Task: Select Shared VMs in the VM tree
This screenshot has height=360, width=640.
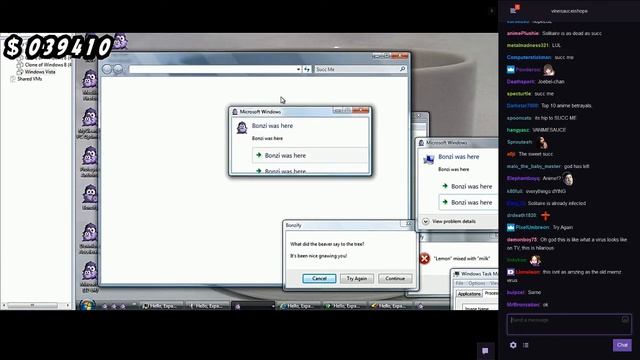Action: [29, 79]
